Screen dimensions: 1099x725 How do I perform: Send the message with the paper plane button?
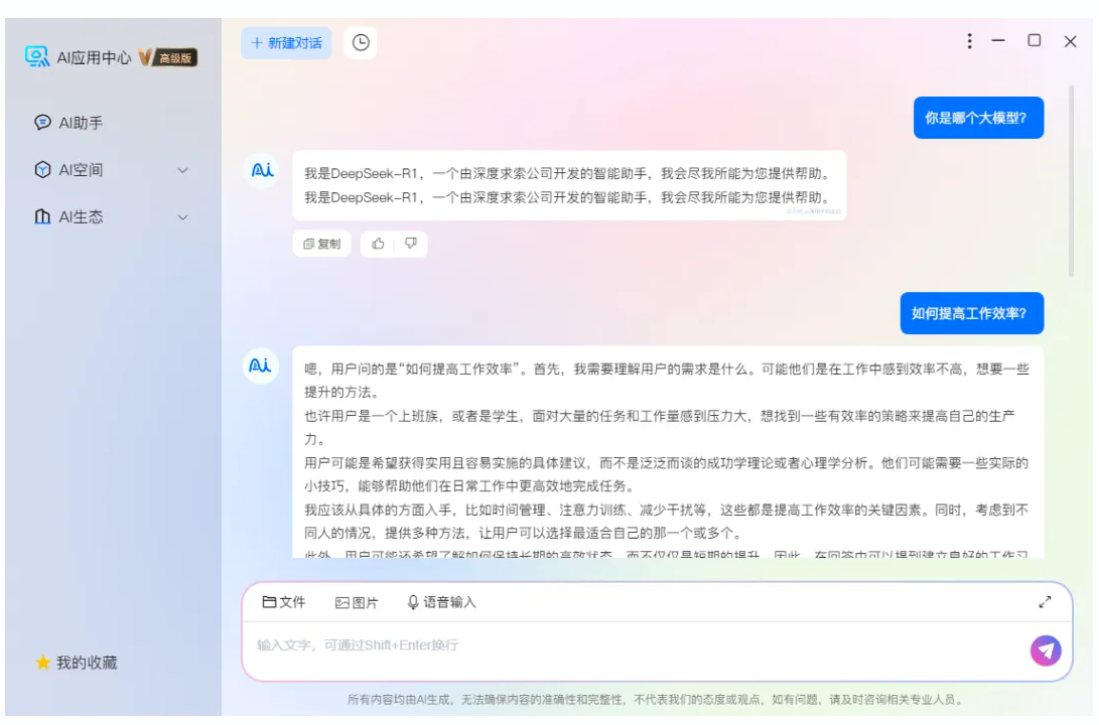point(1045,651)
